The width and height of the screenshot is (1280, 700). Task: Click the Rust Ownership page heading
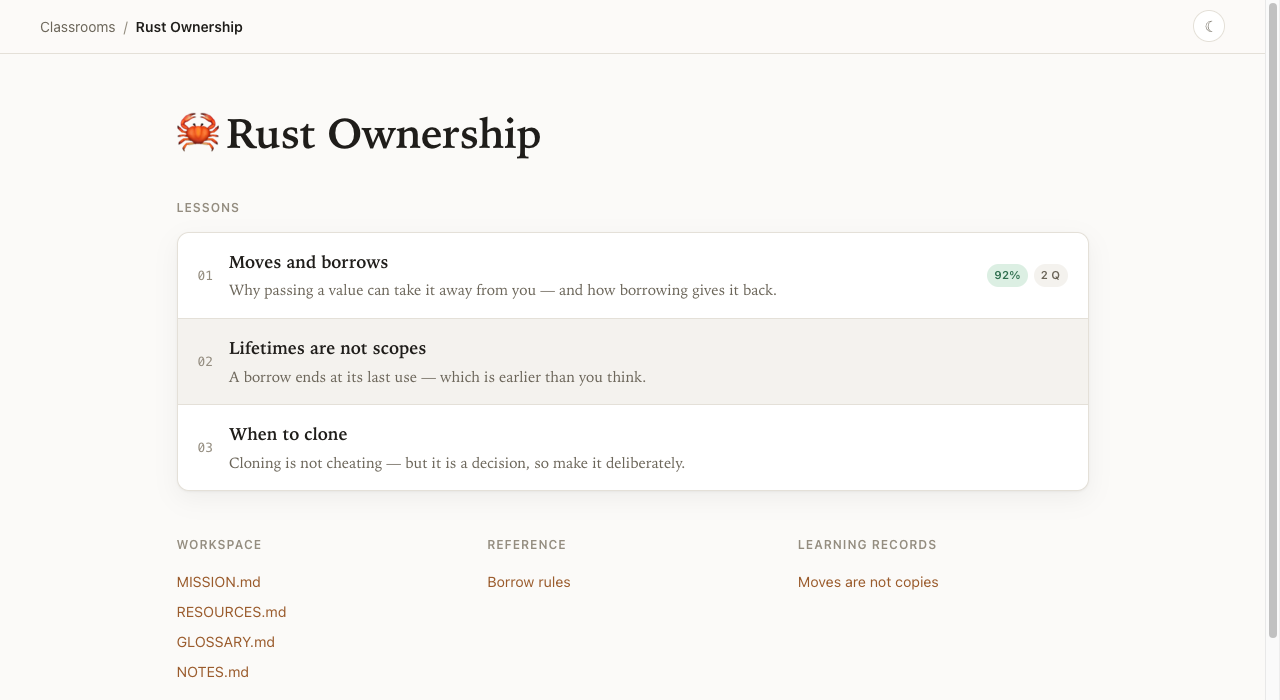383,134
